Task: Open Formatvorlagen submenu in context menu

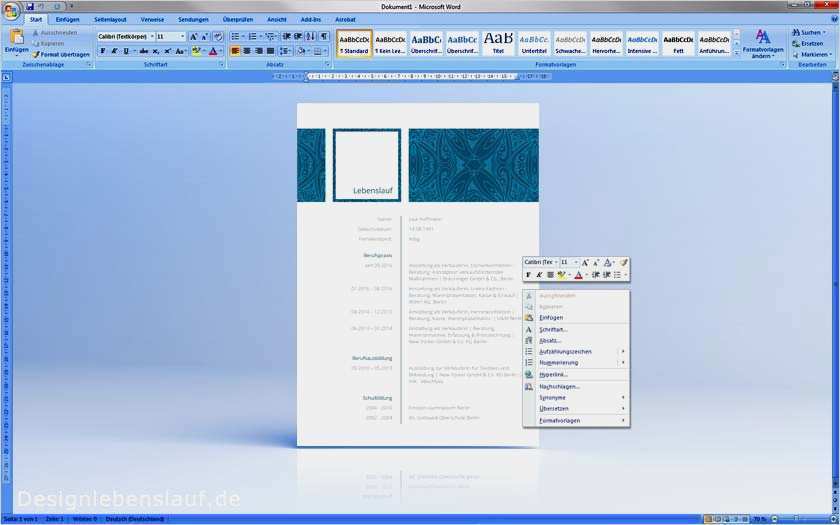Action: 576,421
